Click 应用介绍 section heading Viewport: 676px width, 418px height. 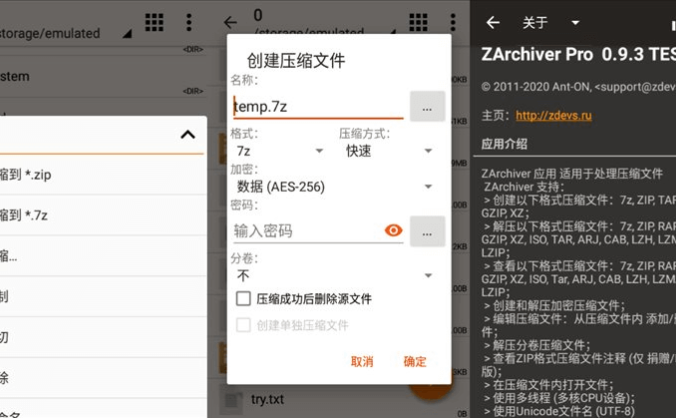504,144
